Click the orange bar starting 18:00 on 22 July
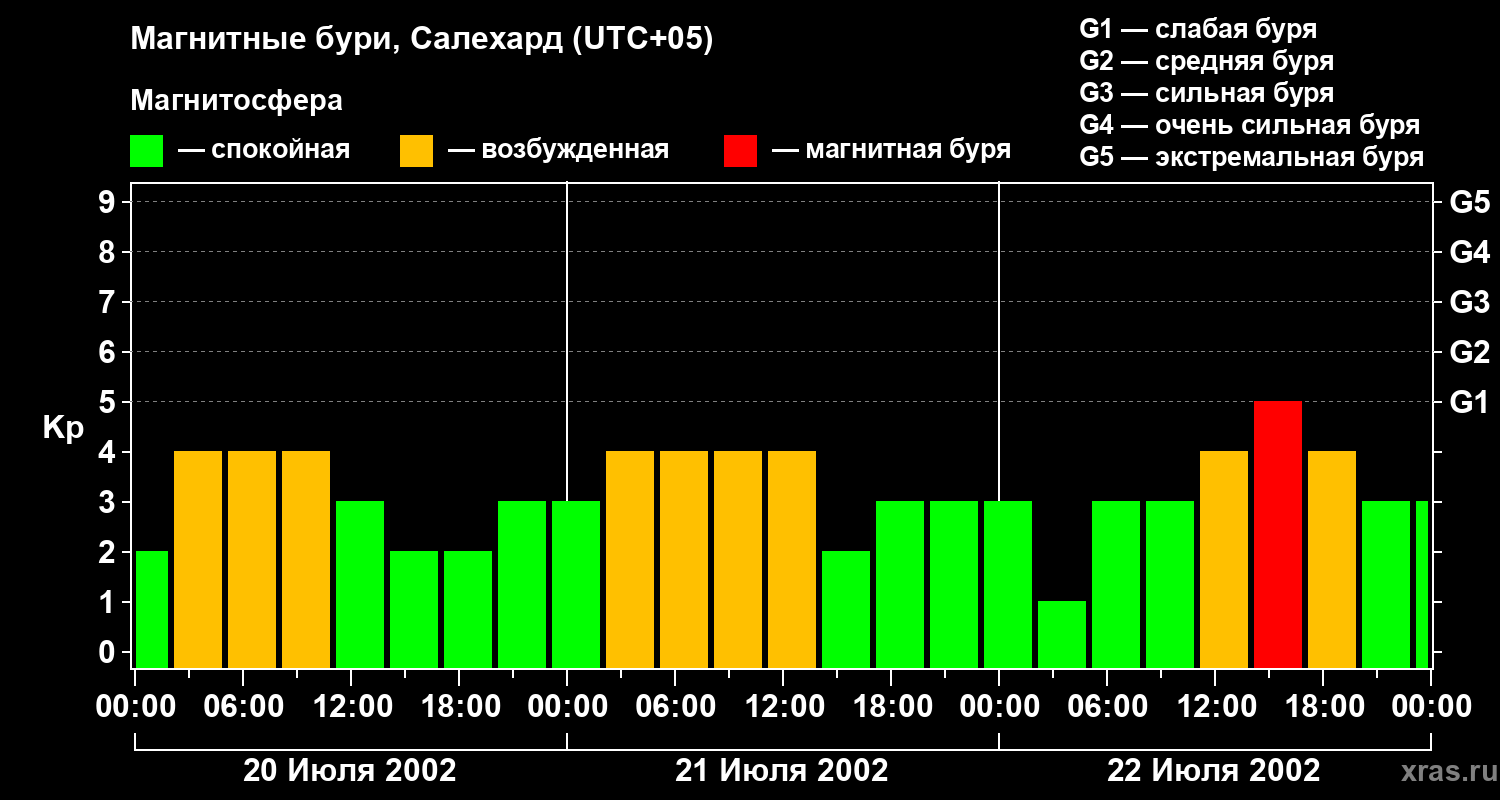1500x800 pixels. [x=1332, y=559]
